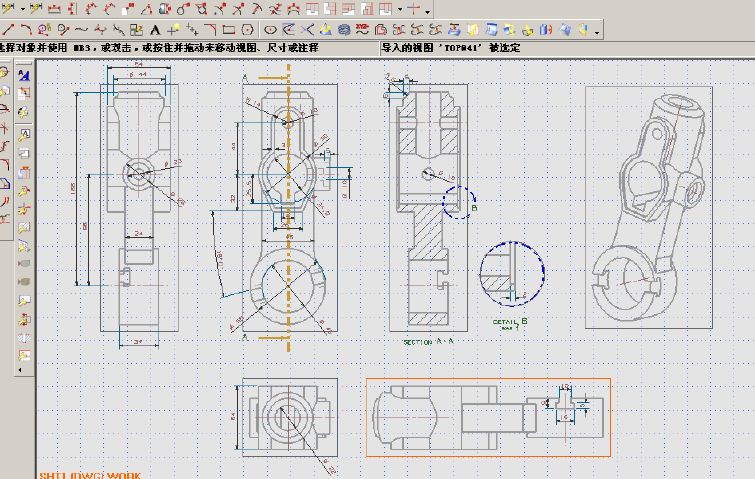Select the Rectangle tool
755x479 pixels.
(229, 30)
